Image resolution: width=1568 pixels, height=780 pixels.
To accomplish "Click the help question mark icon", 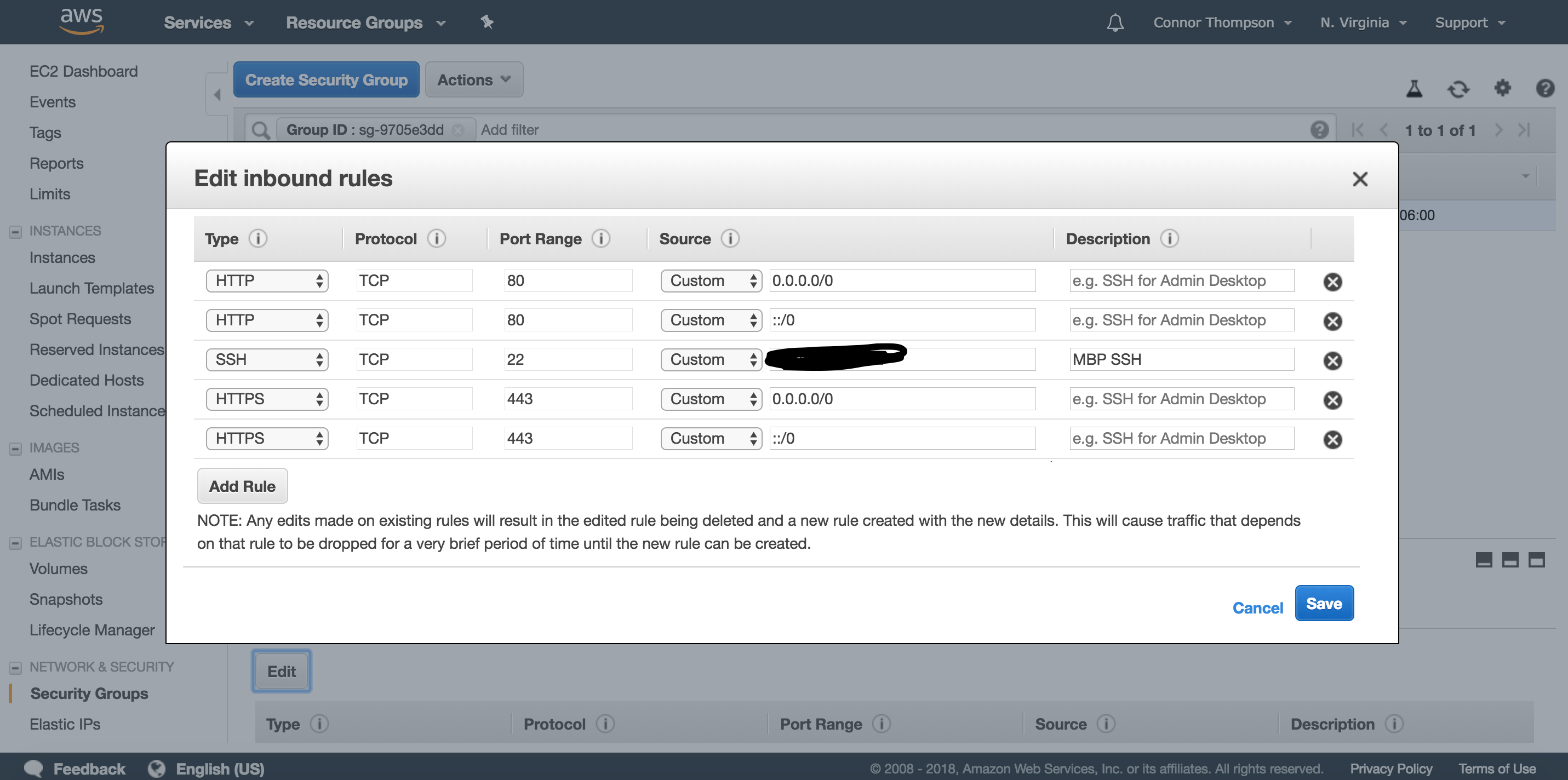I will [1546, 89].
